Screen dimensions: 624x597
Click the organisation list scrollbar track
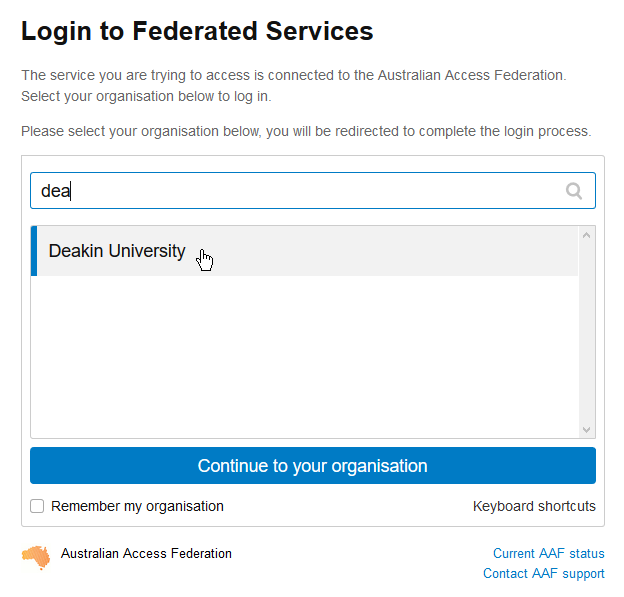pos(587,332)
